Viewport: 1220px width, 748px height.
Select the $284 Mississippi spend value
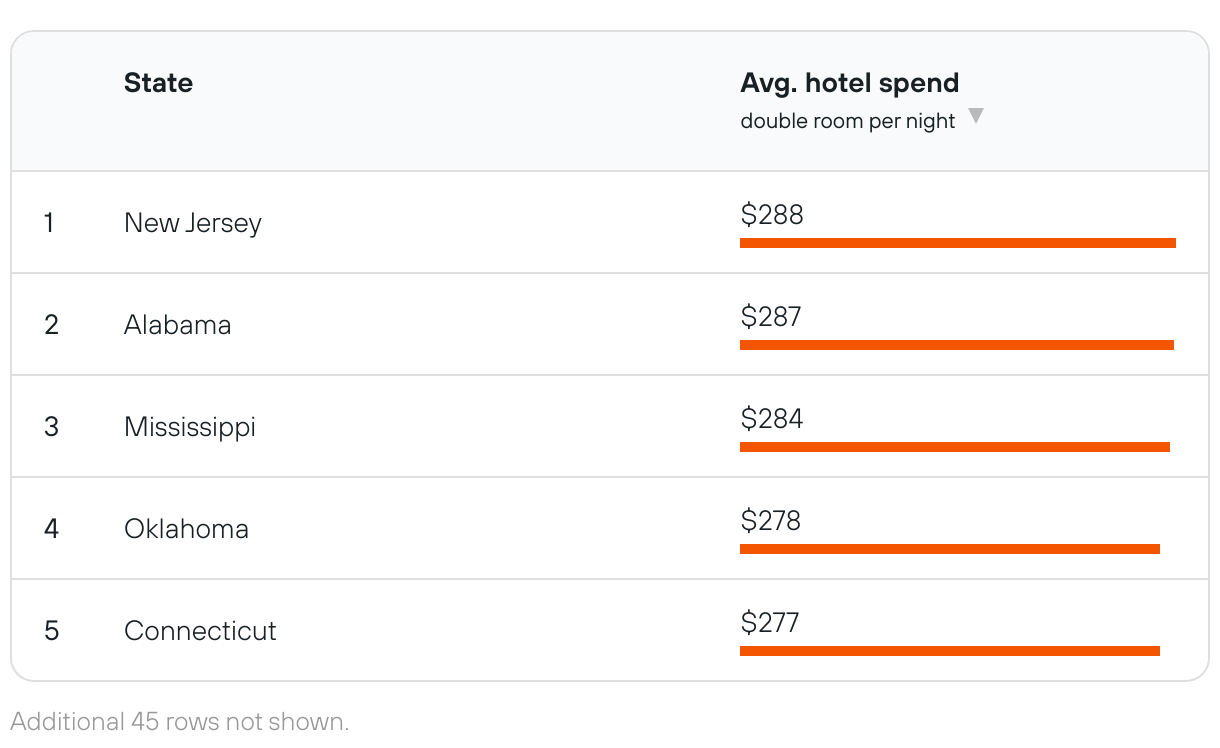pyautogui.click(x=771, y=419)
